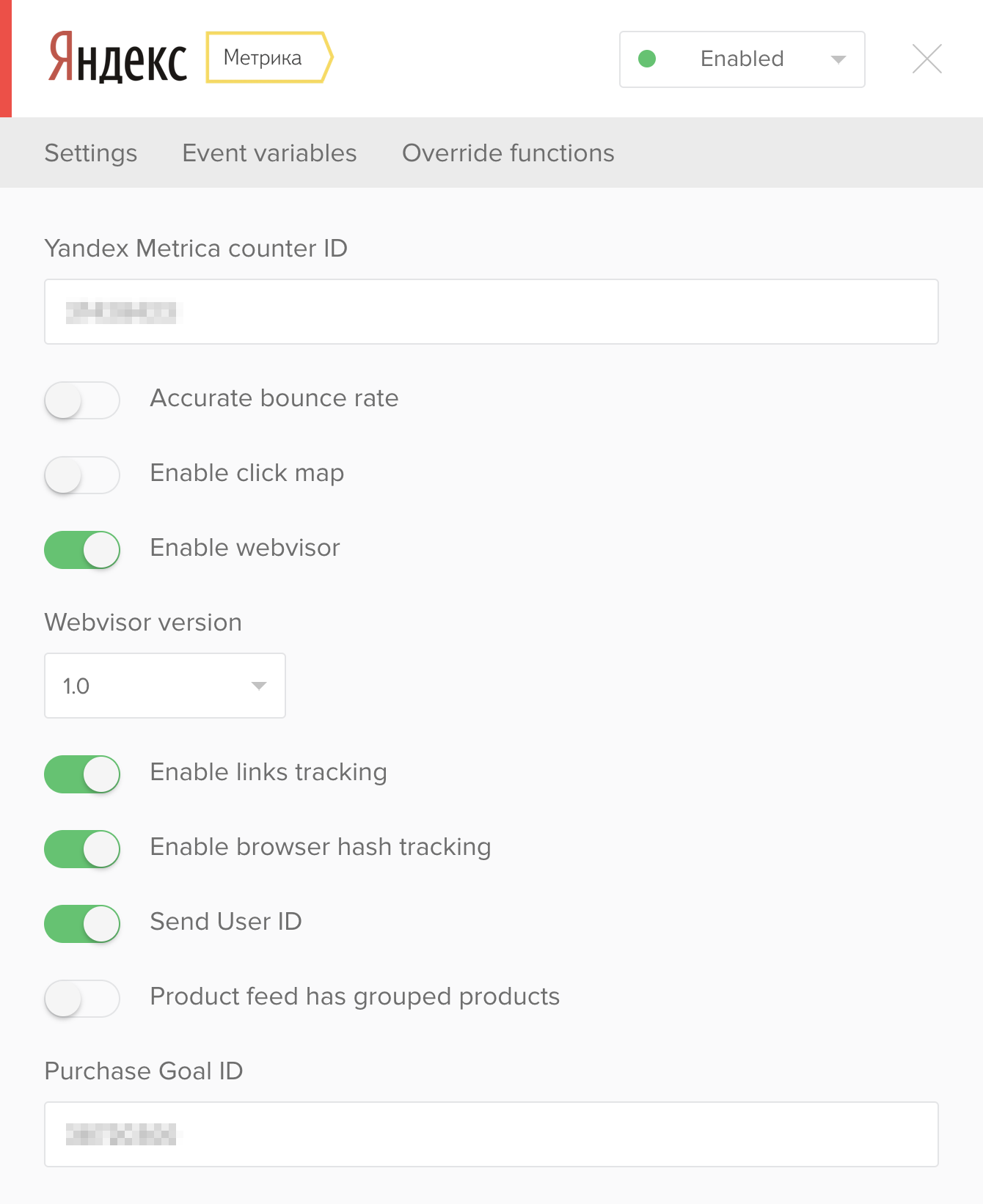This screenshot has height=1204, width=983.
Task: Click the Yandex logo
Action: point(117,57)
